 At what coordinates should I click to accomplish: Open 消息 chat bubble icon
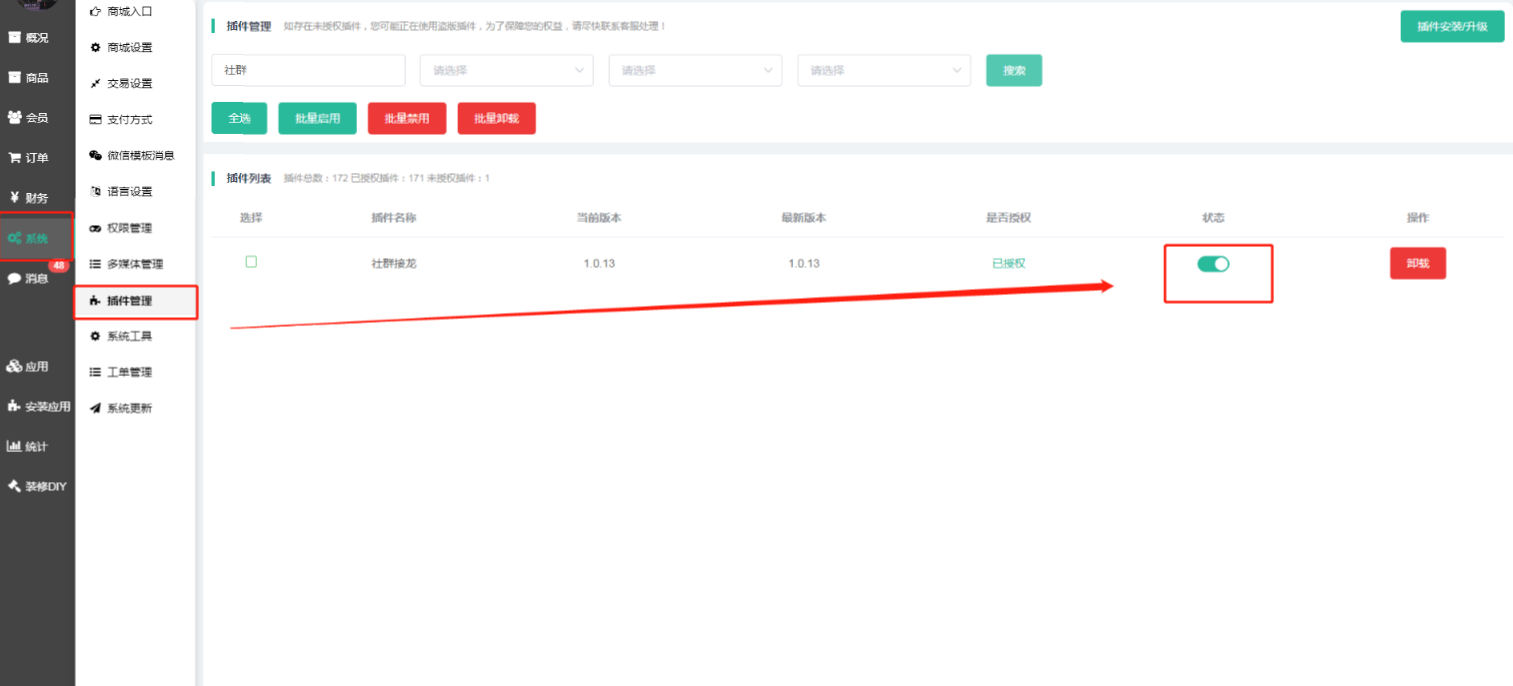[15, 278]
